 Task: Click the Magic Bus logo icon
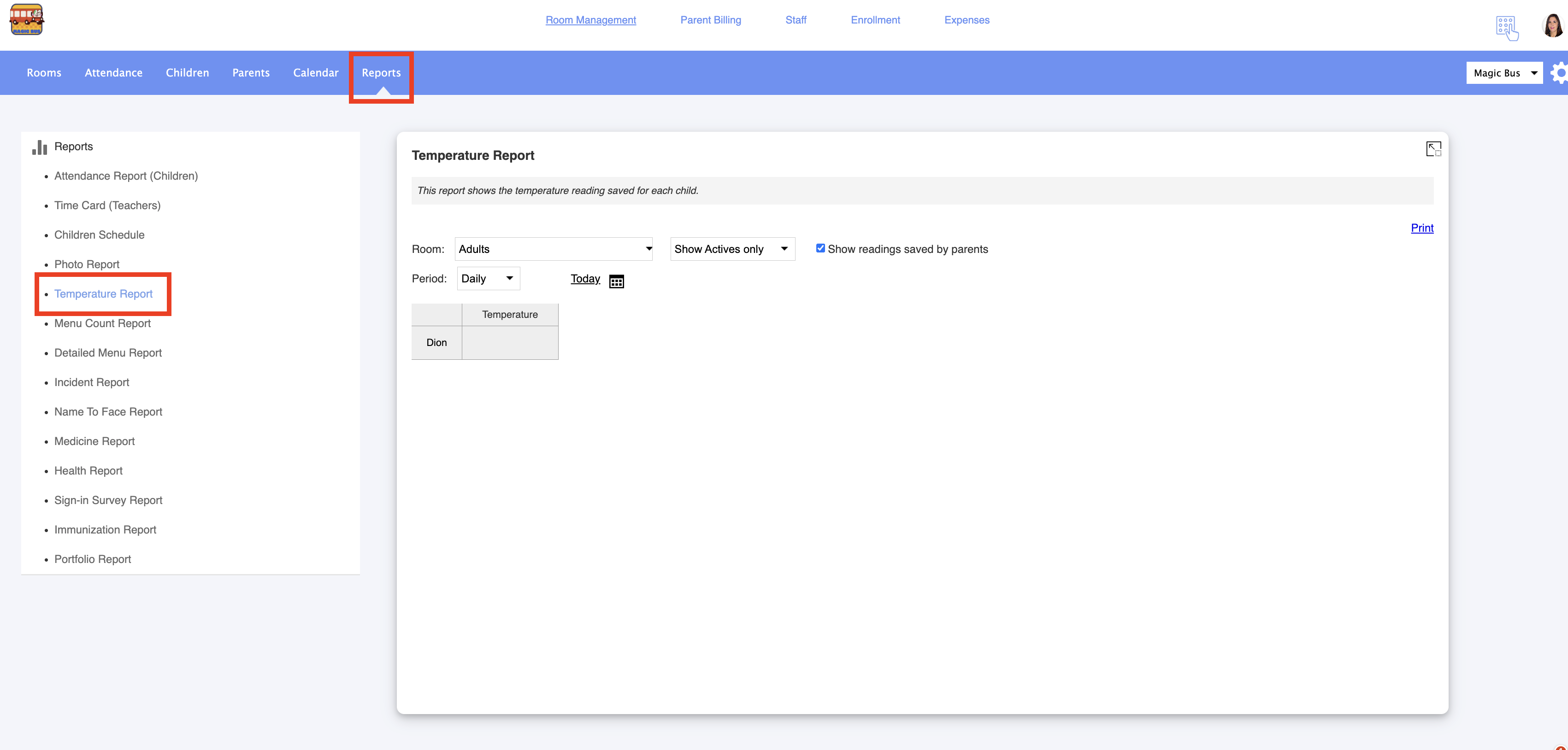pyautogui.click(x=26, y=19)
